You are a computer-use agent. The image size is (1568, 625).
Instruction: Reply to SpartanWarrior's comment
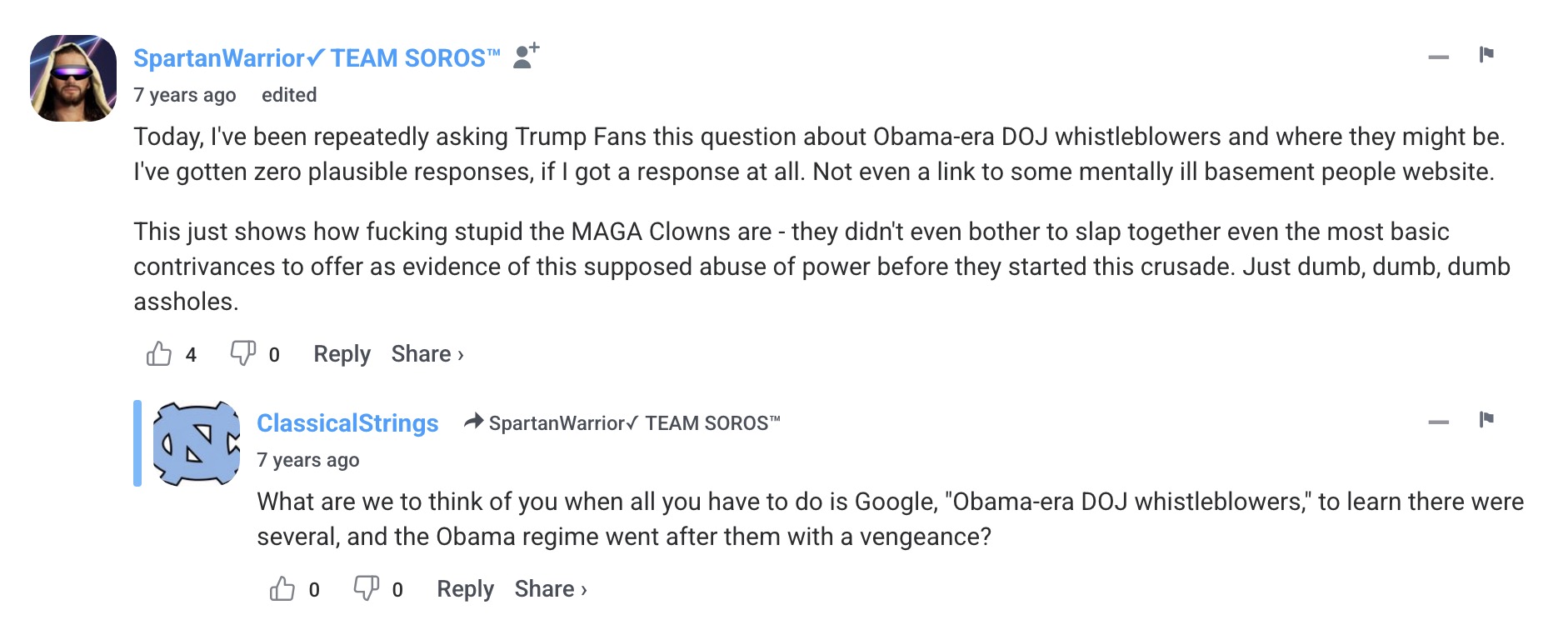[342, 354]
